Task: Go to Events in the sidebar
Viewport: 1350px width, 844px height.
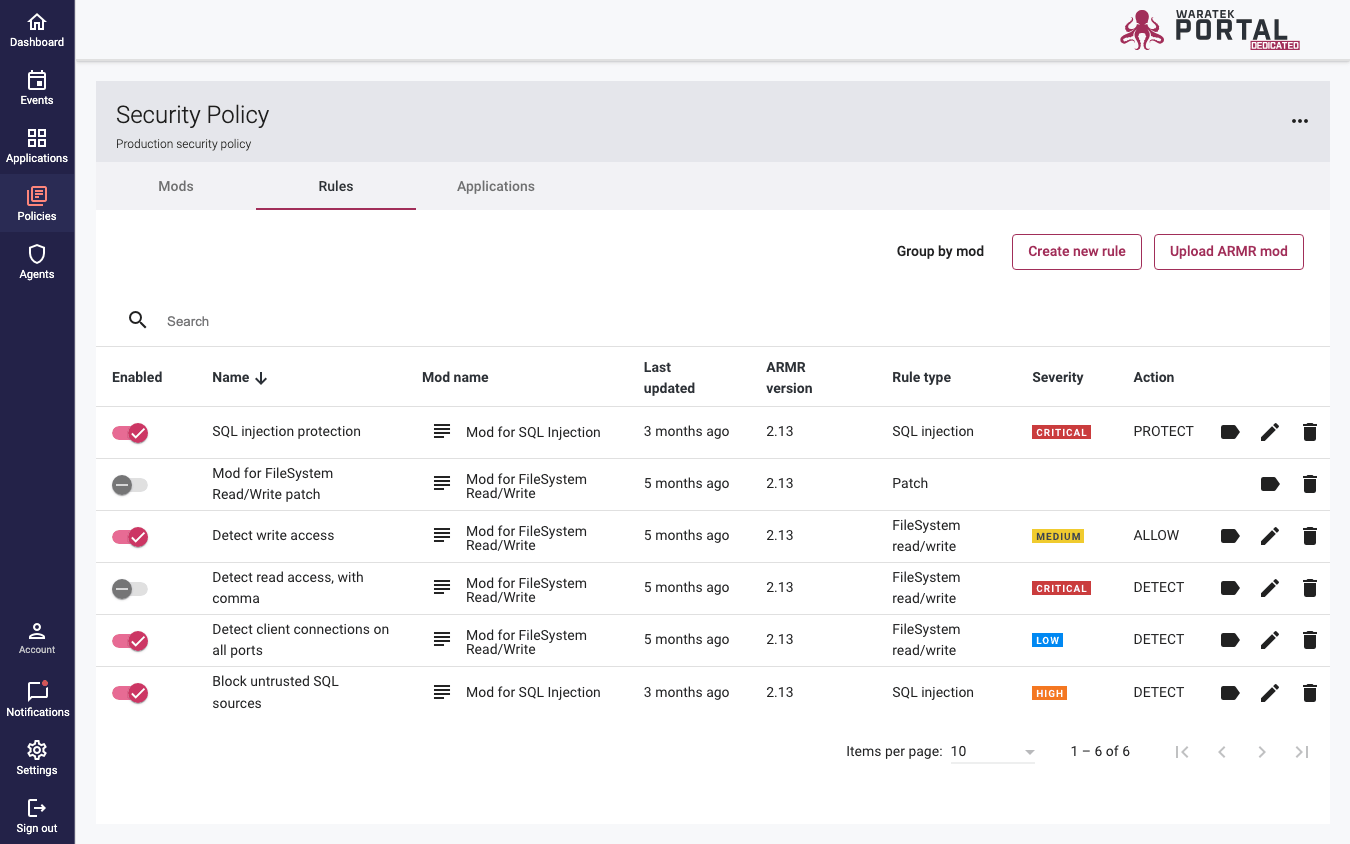Action: coord(37,88)
